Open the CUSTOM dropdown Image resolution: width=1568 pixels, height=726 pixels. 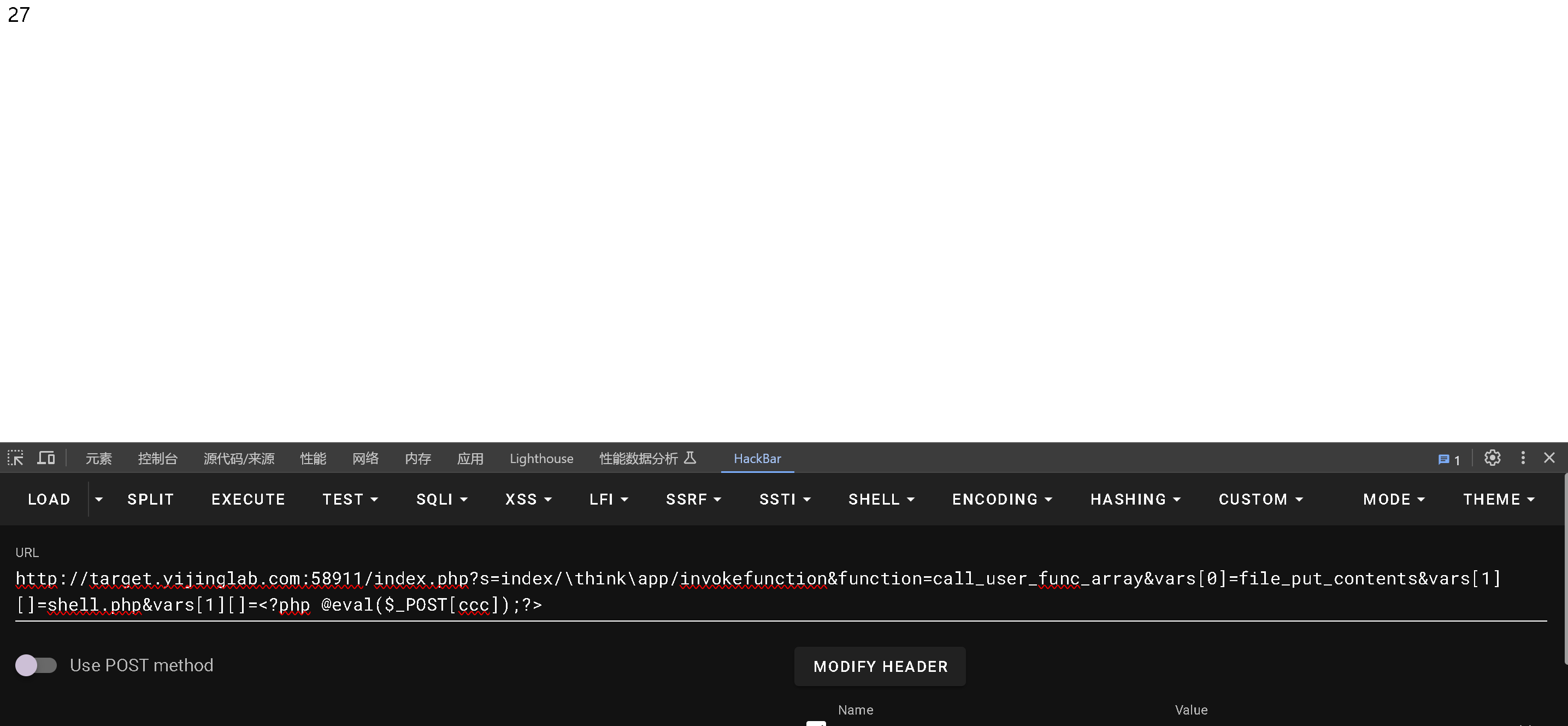click(1260, 500)
